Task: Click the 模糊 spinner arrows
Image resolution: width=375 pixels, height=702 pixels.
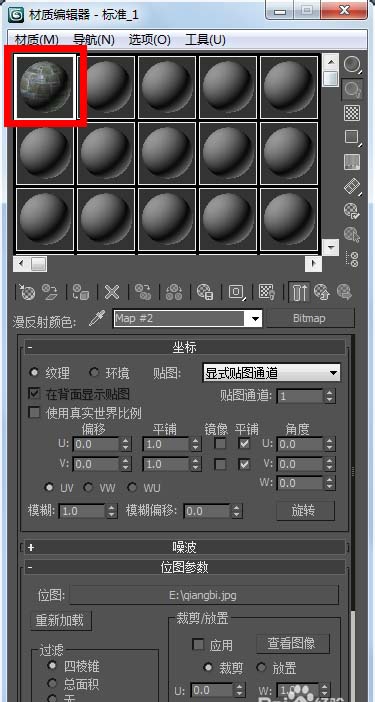Action: coord(111,511)
